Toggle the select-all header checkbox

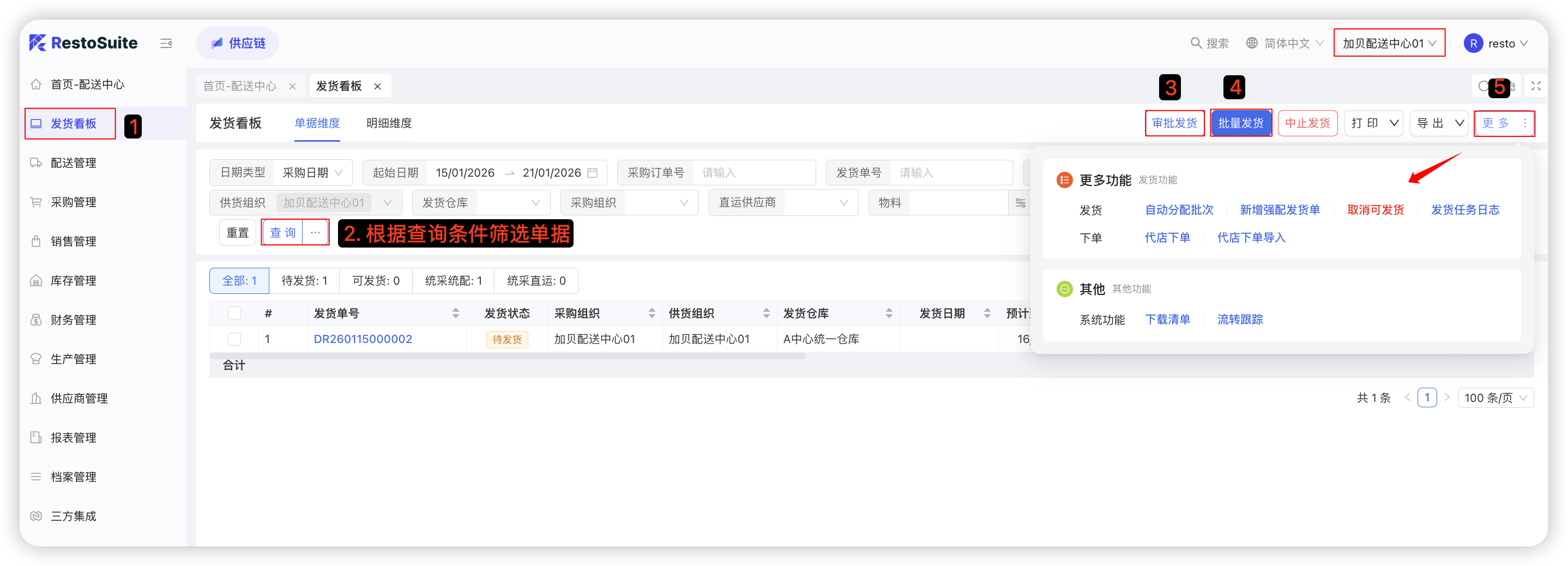pos(234,314)
